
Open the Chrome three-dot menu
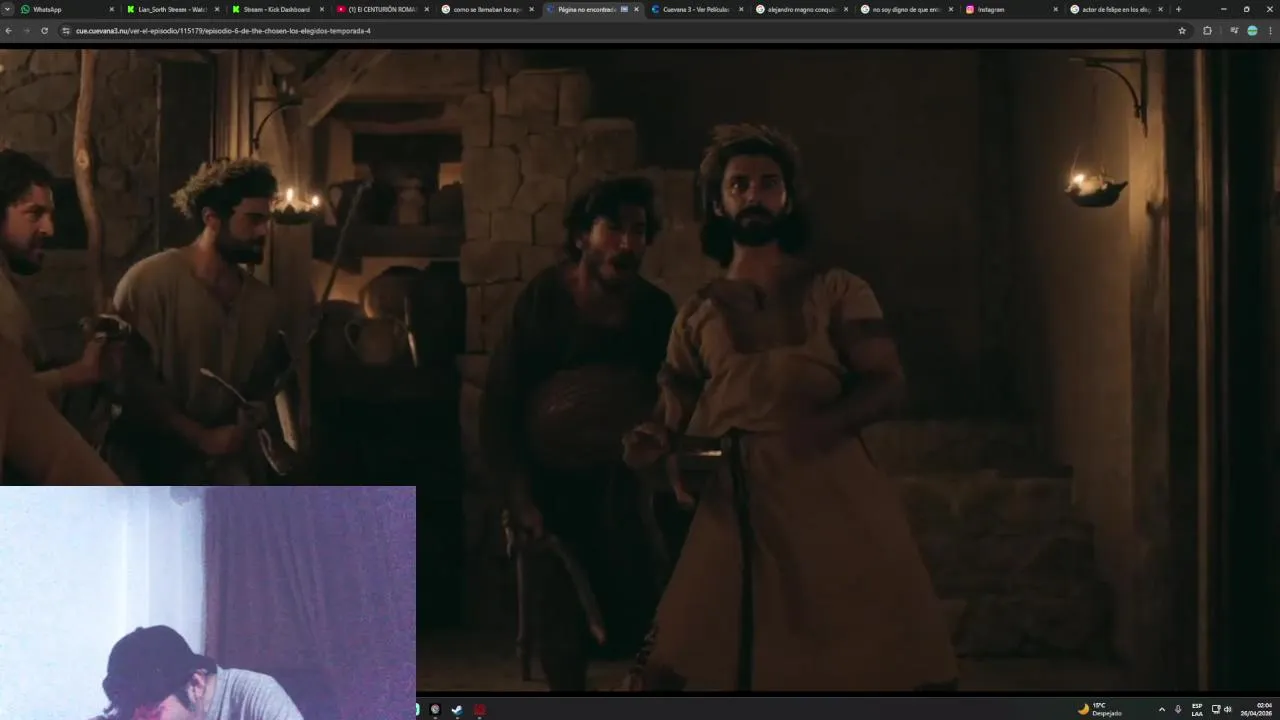click(1270, 31)
